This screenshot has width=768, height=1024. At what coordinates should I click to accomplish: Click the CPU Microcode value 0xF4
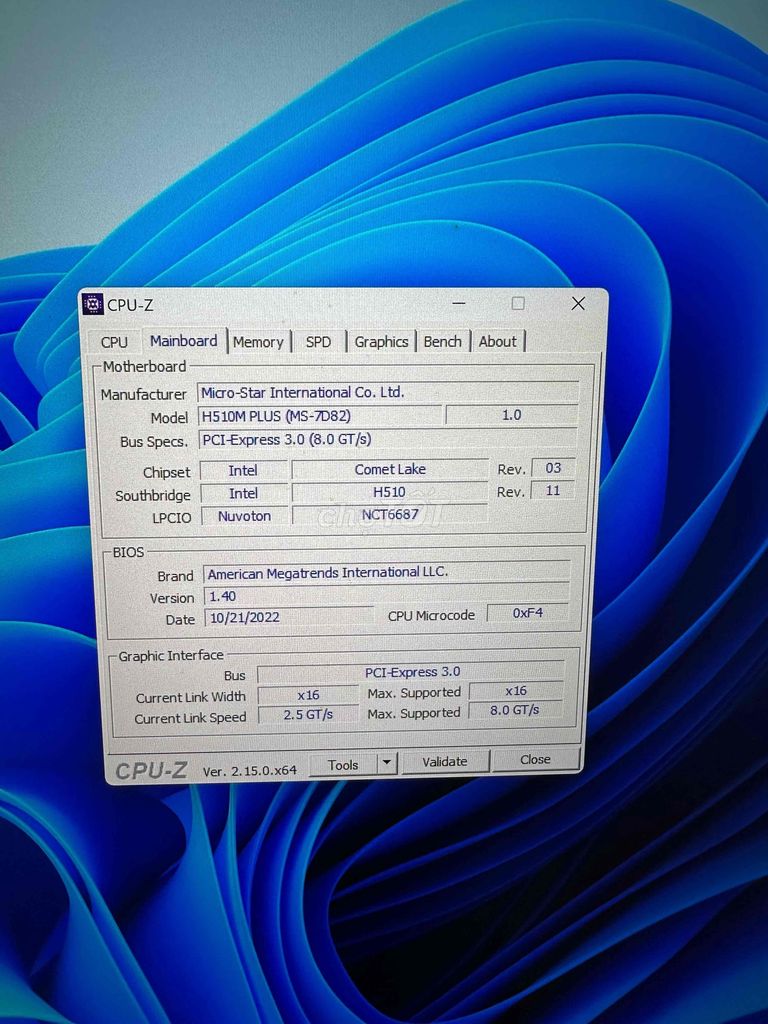point(528,613)
